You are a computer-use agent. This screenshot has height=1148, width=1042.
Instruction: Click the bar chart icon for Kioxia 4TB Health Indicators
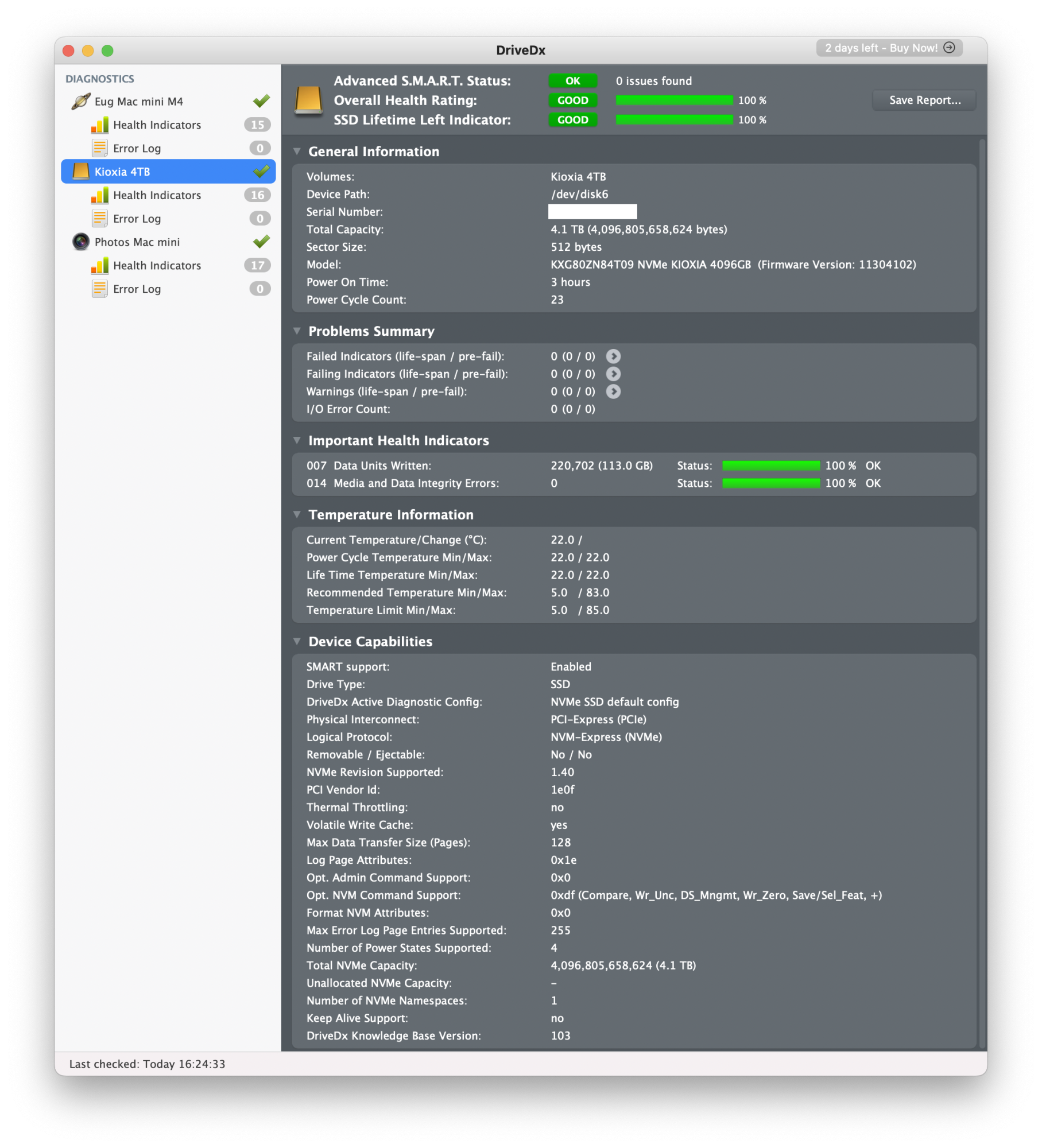[100, 195]
